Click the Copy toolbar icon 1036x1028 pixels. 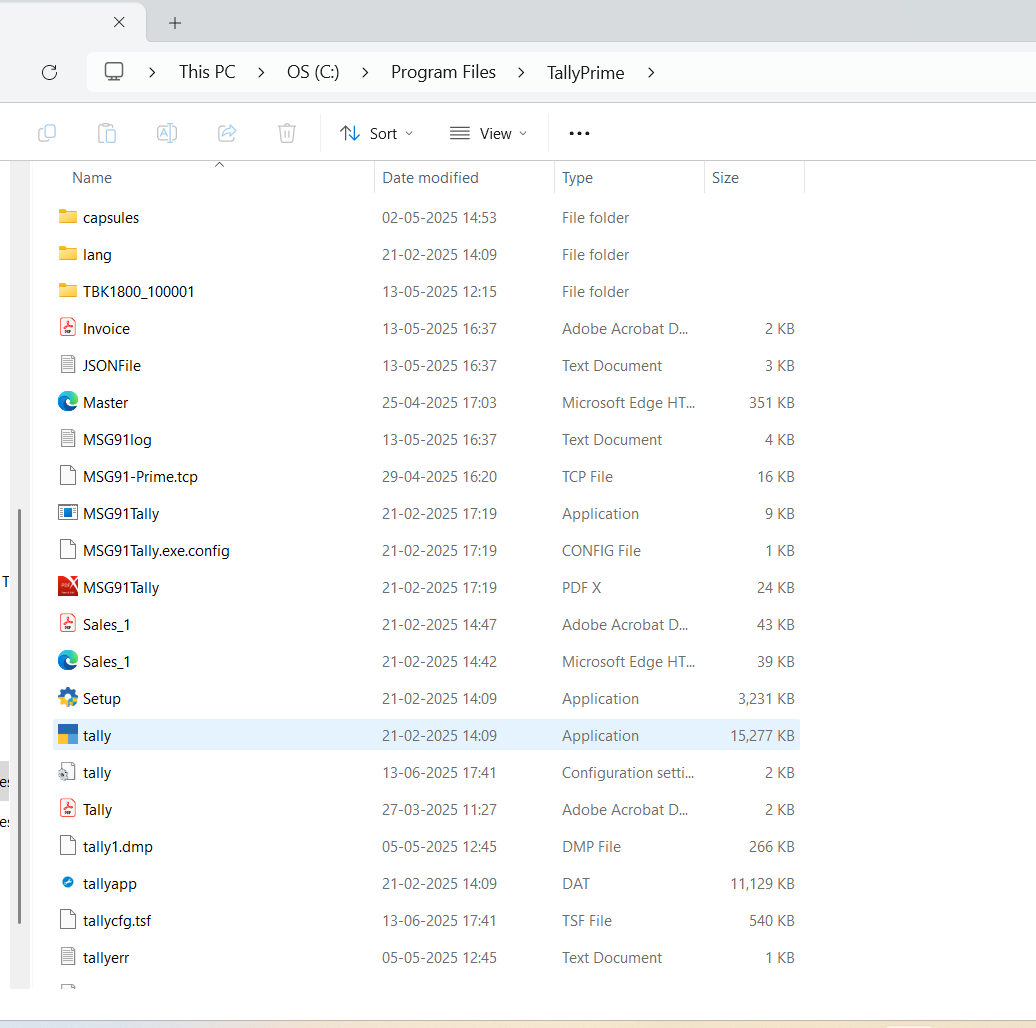tap(47, 133)
